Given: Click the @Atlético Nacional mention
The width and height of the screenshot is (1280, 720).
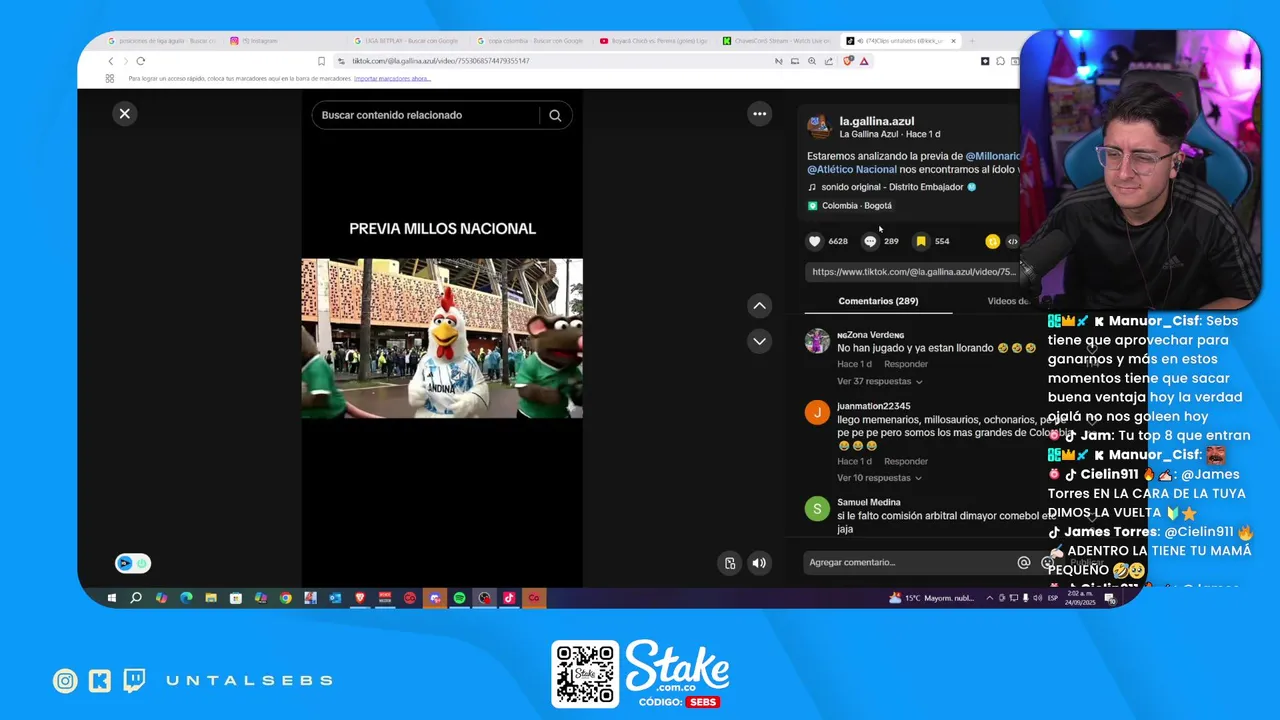Looking at the screenshot, I should (x=852, y=169).
